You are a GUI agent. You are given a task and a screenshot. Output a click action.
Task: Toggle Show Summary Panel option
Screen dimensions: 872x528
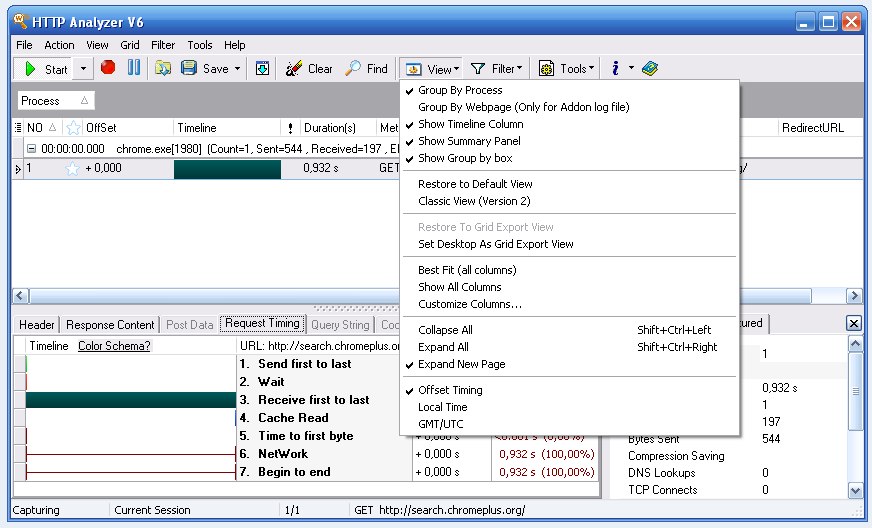click(469, 141)
